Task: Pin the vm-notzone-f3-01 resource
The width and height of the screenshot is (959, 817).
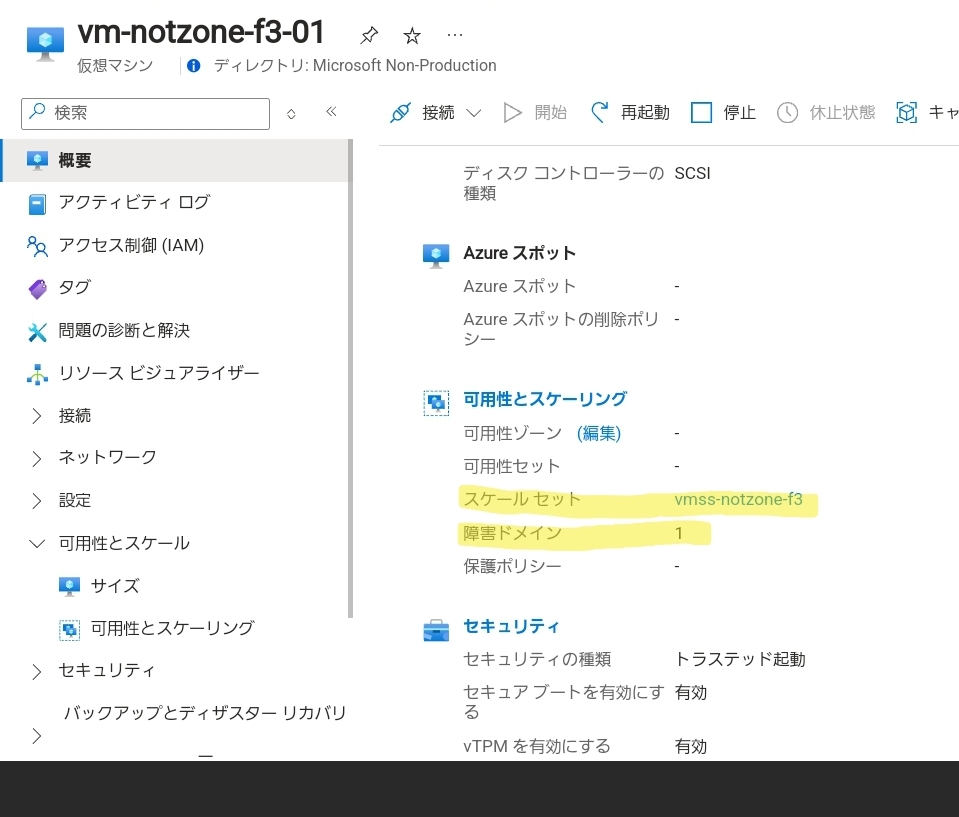Action: 369,35
